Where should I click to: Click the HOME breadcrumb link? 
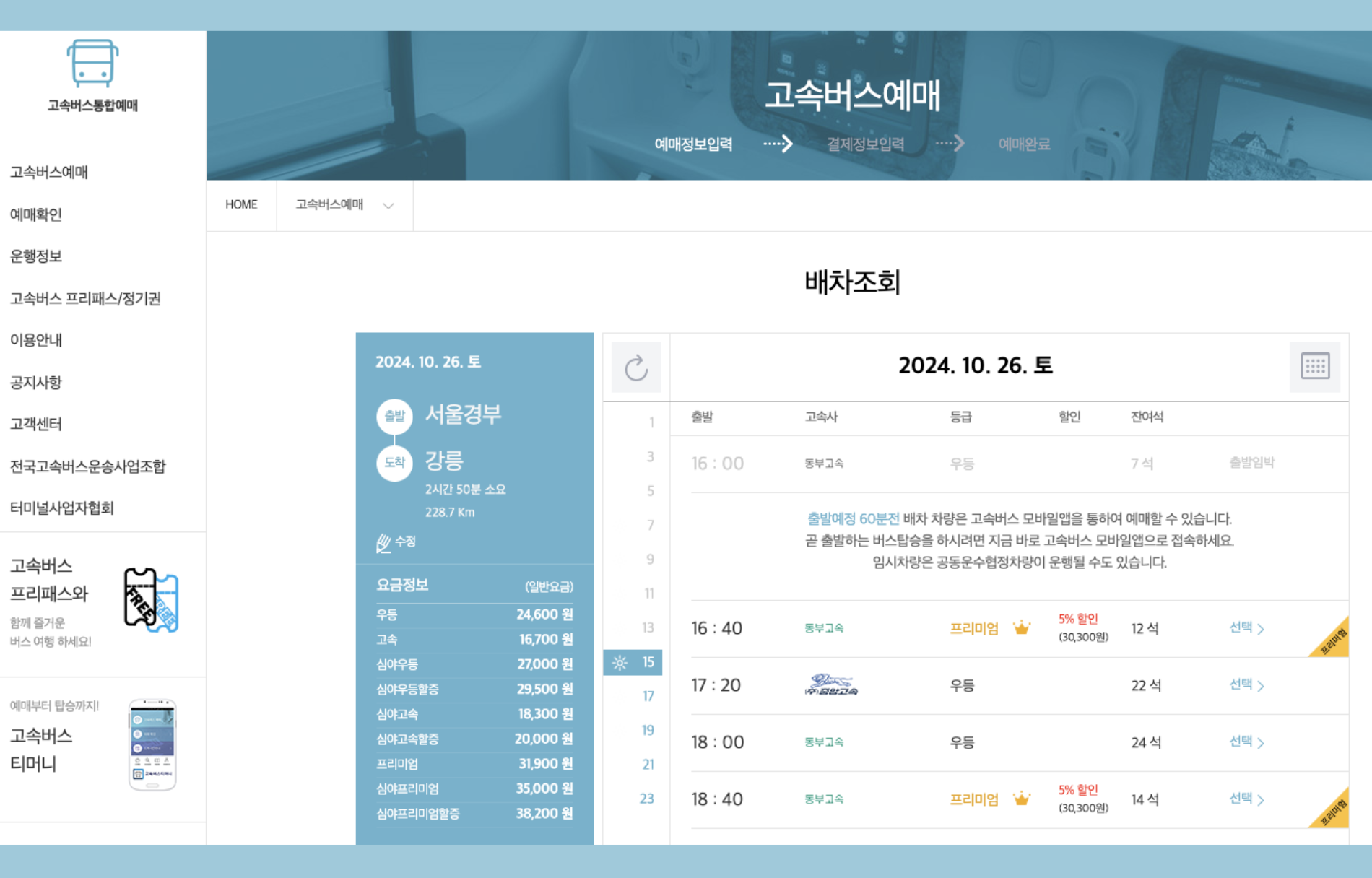click(241, 204)
